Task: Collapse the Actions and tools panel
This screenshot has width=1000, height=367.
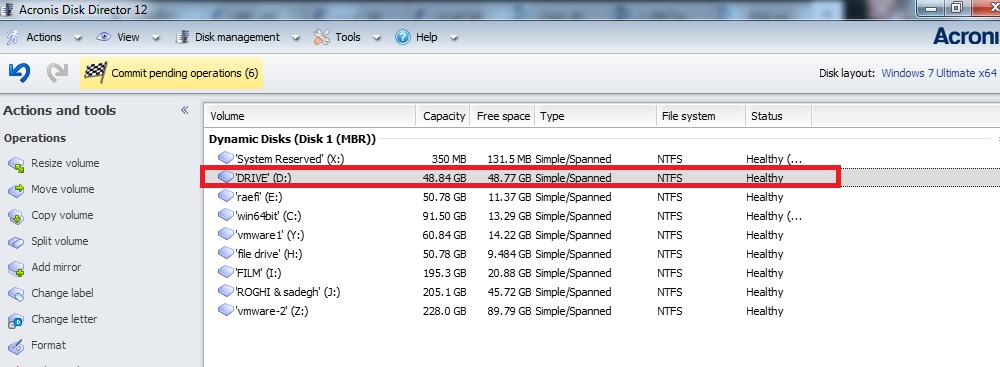Action: click(x=184, y=110)
